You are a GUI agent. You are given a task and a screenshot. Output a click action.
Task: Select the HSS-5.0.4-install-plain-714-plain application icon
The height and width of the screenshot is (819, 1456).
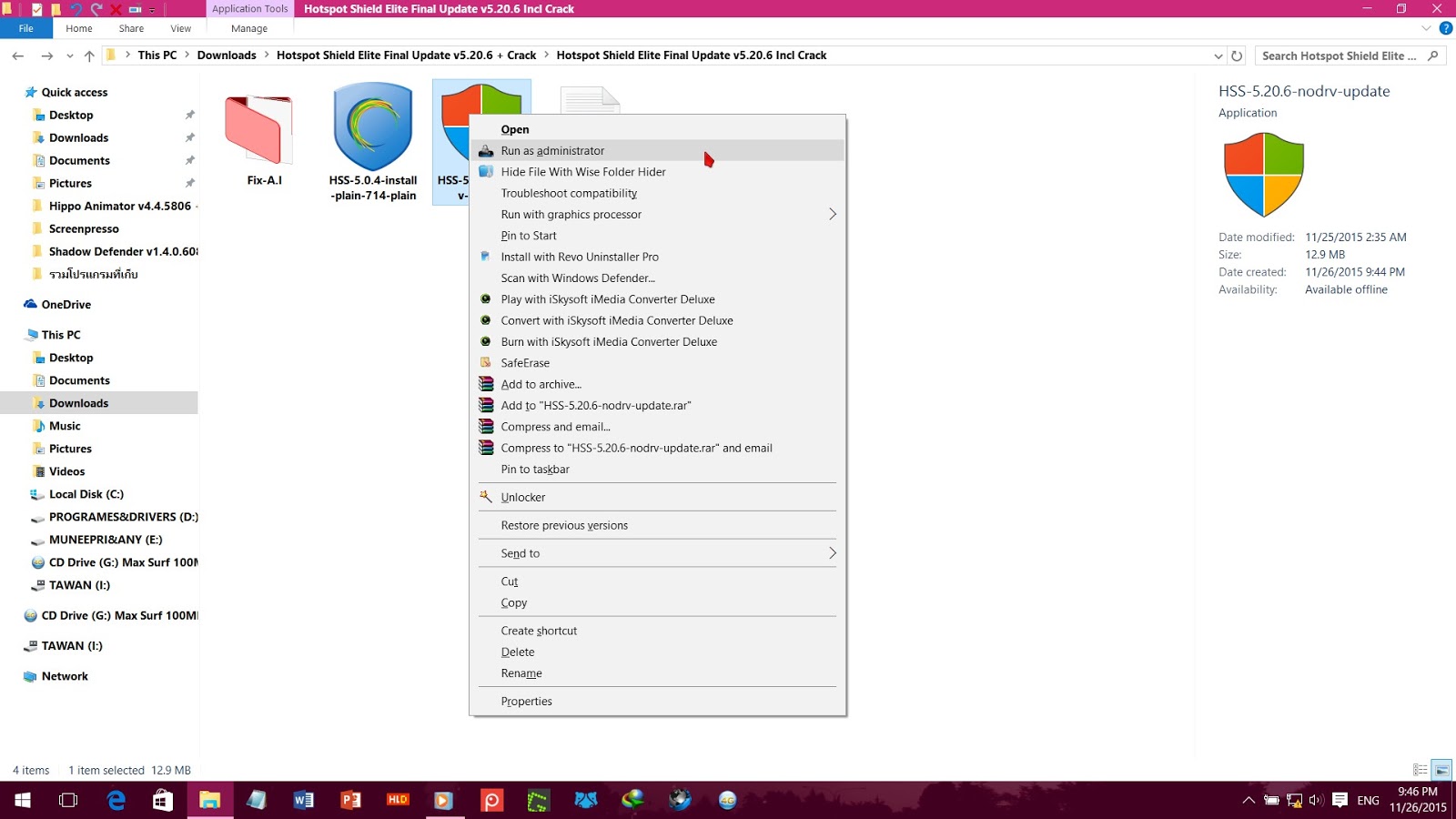tap(373, 126)
